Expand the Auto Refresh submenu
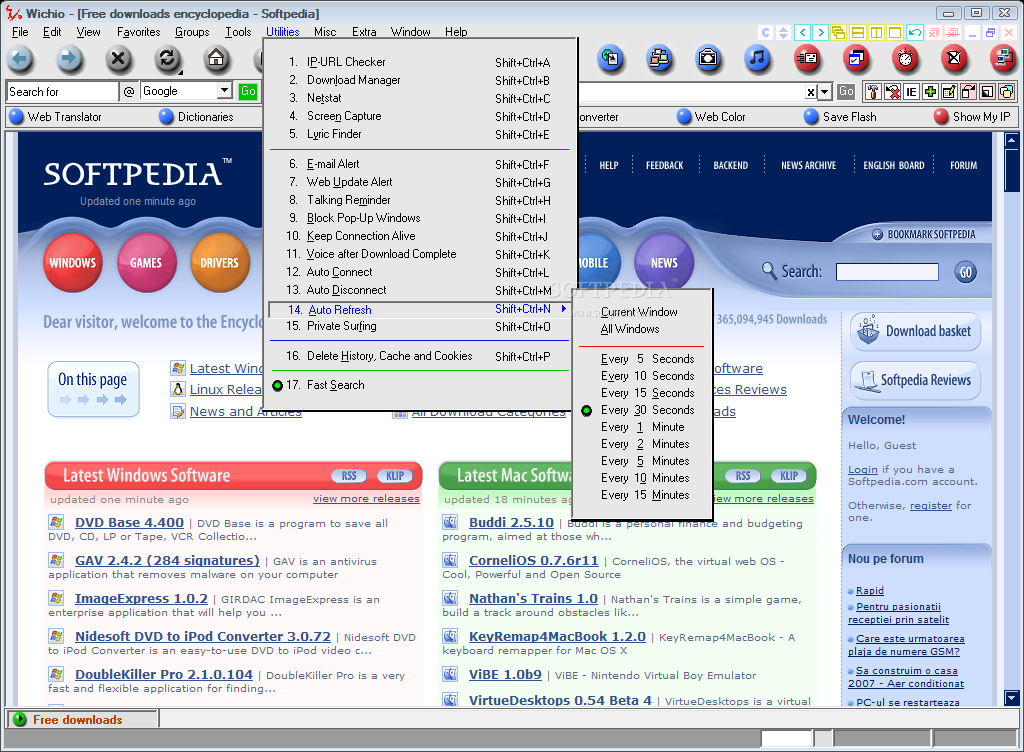The height and width of the screenshot is (752, 1024). point(419,309)
